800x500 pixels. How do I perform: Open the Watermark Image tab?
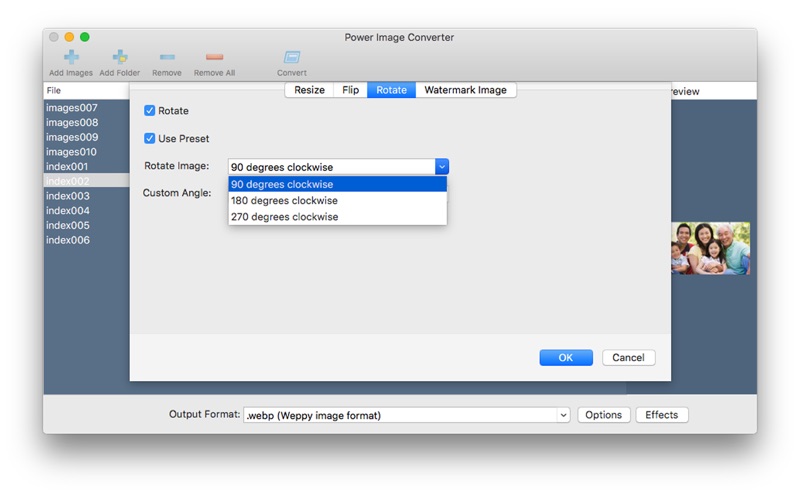pos(465,90)
